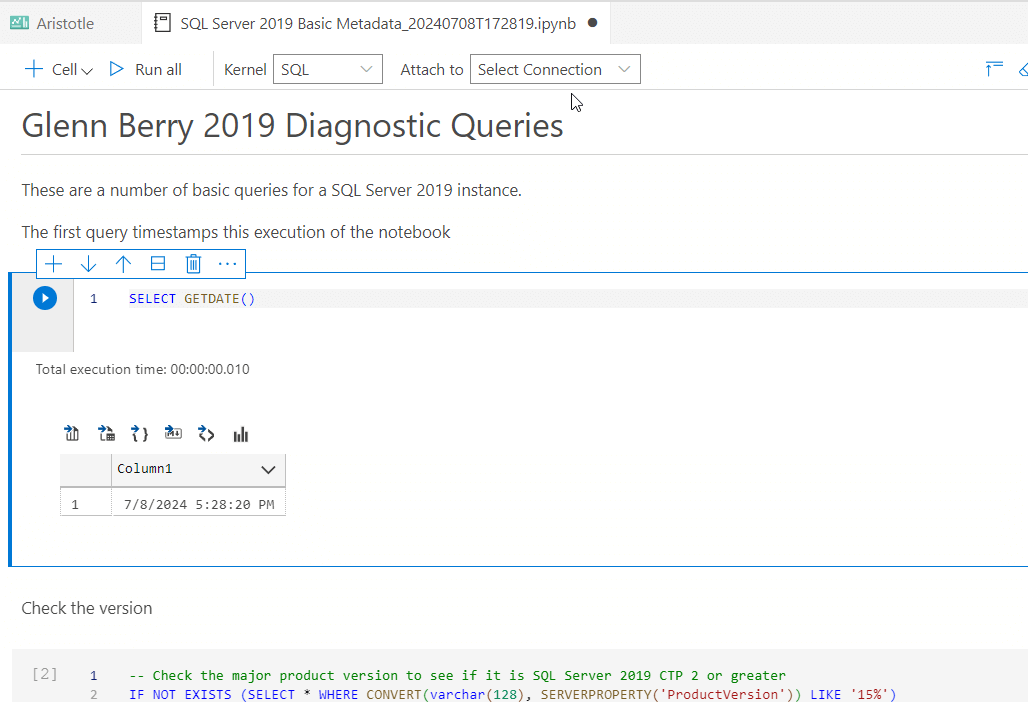Delete the selected cell with the trash icon
Viewport: 1028px width, 702px height.
coord(193,264)
